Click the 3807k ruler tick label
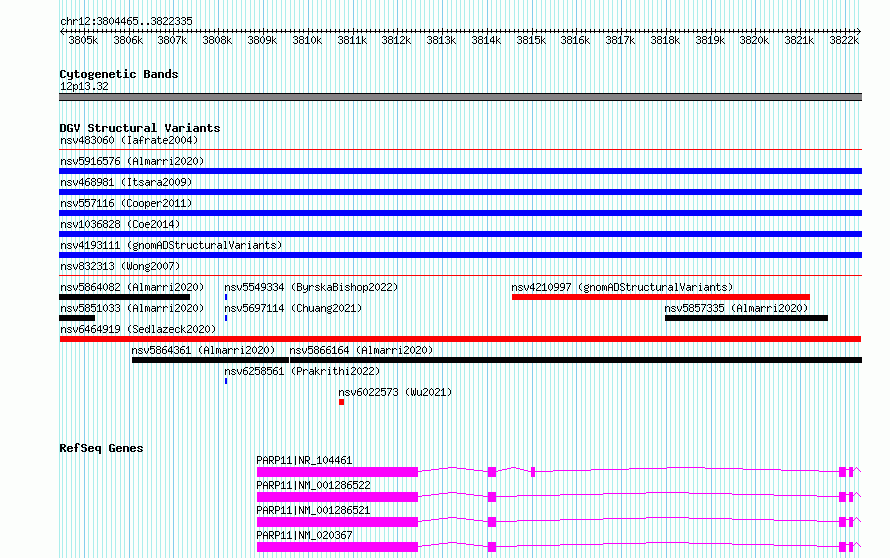This screenshot has height=558, width=890. click(173, 41)
